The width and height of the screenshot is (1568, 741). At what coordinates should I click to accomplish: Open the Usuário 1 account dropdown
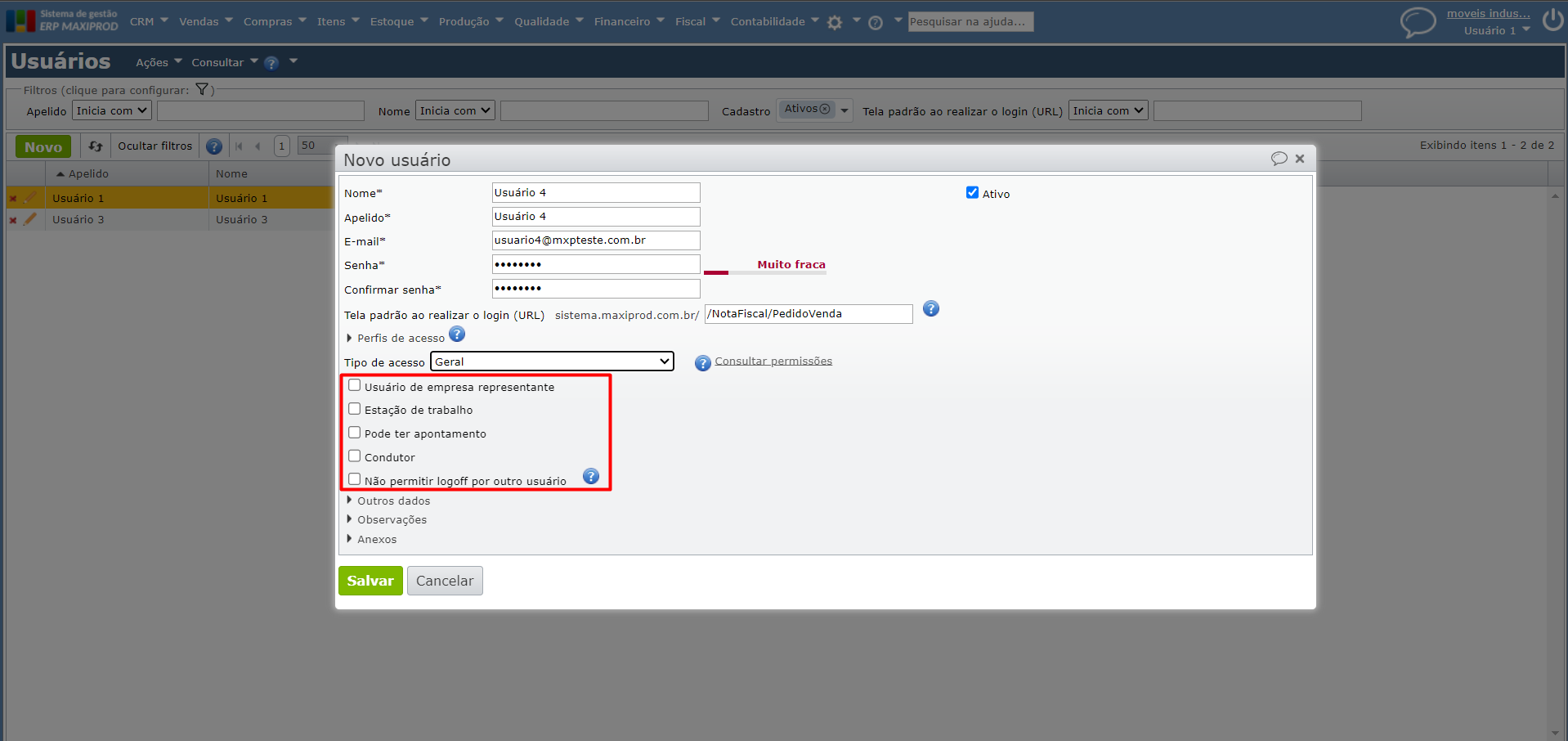[x=1497, y=30]
